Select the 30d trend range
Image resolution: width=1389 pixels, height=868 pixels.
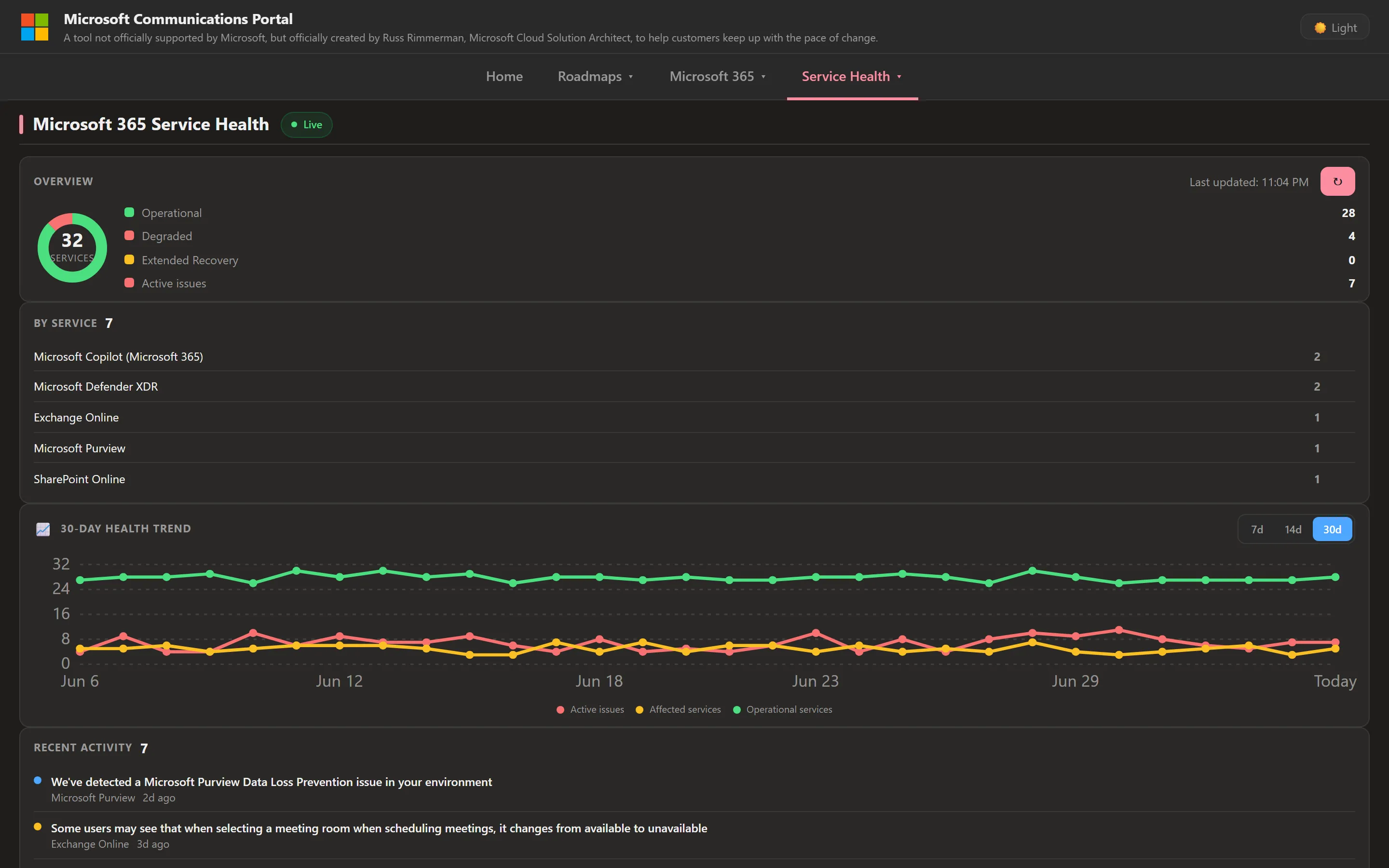pos(1332,529)
